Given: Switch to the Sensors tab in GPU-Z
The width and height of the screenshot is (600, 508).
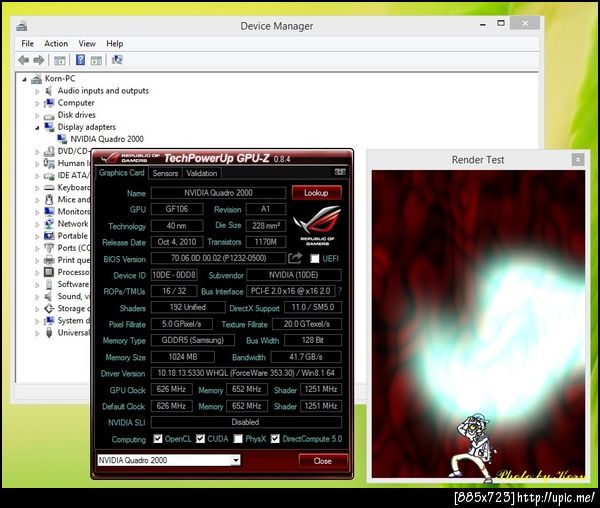Looking at the screenshot, I should (x=165, y=173).
